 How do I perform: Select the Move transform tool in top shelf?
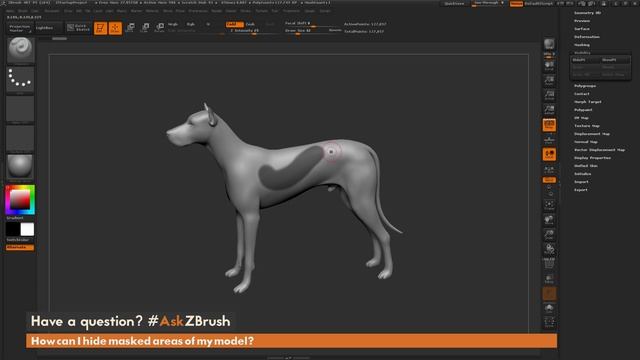pos(130,28)
